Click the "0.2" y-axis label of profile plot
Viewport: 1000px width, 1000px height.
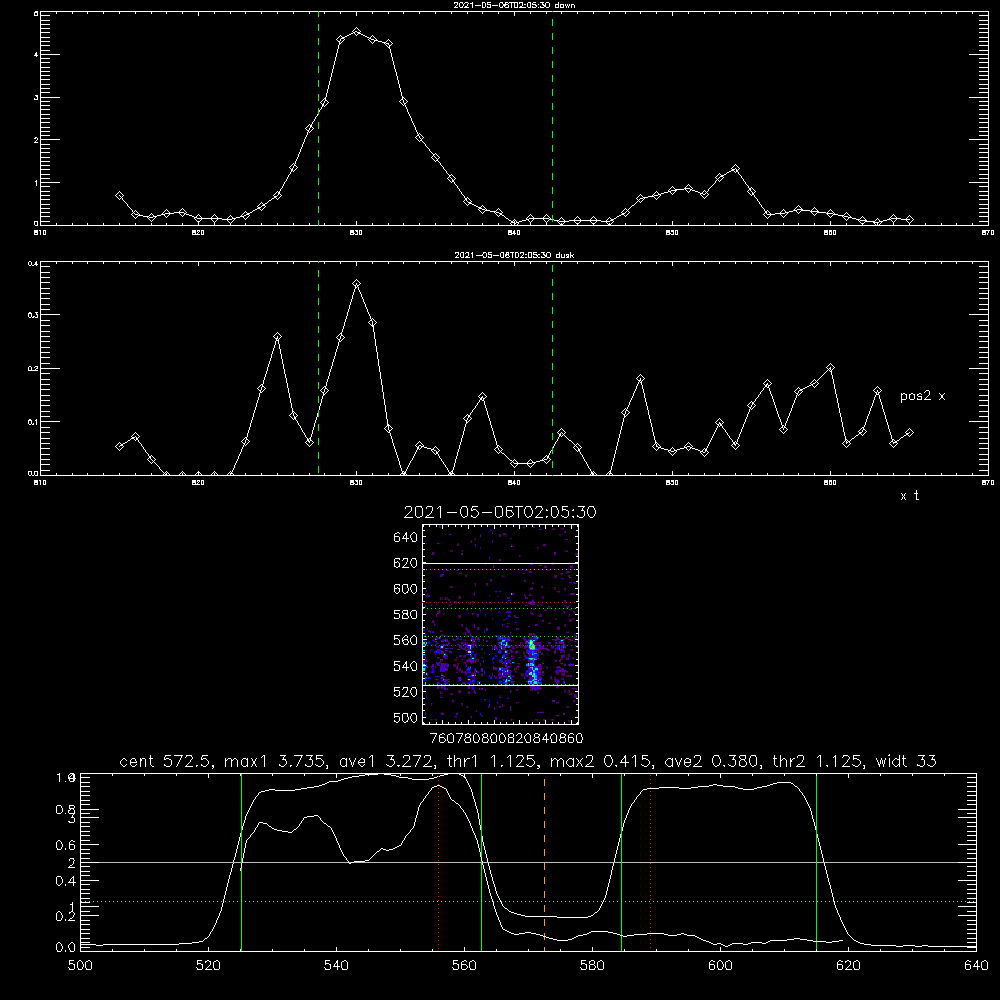(66, 916)
